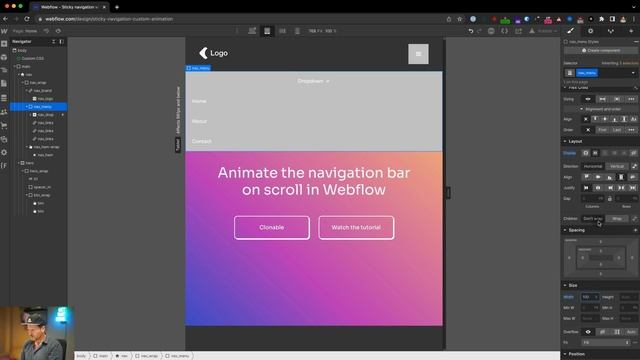The height and width of the screenshot is (360, 640).
Task: Click the hamburger menu button on canvas
Action: coord(418,54)
